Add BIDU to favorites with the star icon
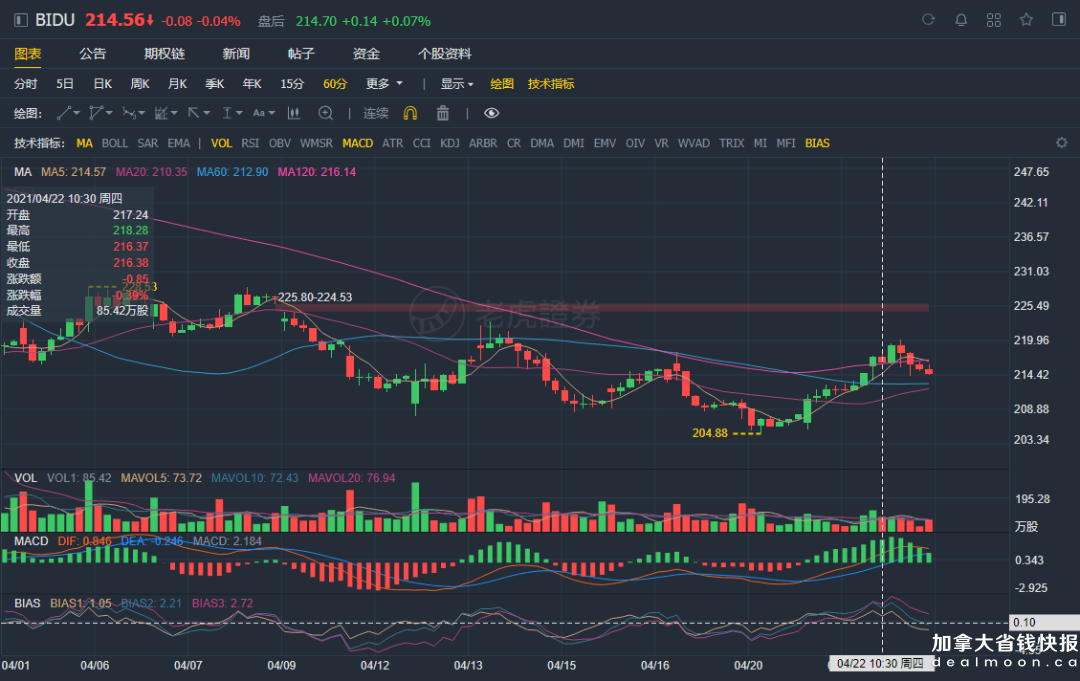Screen dimensions: 1080x681 pos(1026,20)
